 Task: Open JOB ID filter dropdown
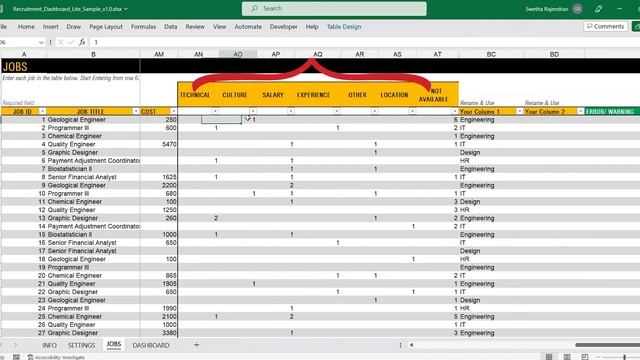(42, 111)
